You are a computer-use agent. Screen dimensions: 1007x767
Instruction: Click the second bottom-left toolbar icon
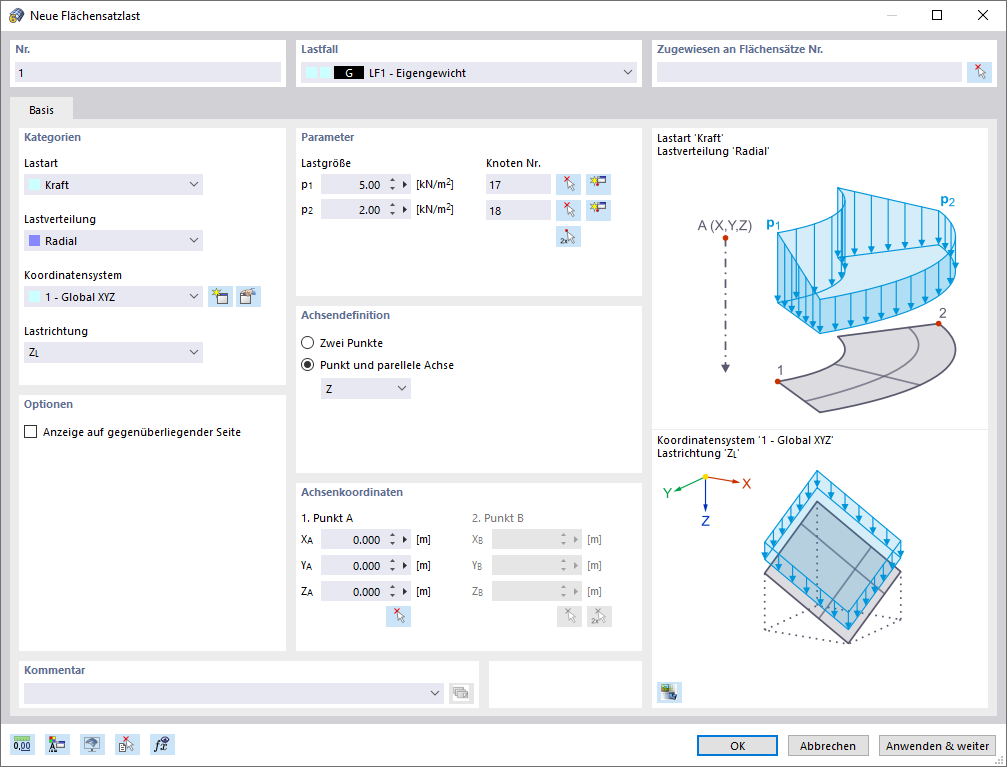point(57,745)
